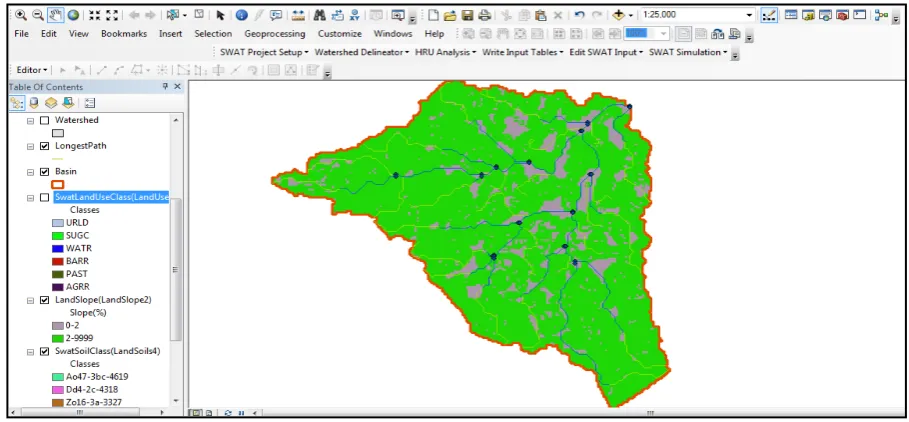The height and width of the screenshot is (422, 909).
Task: Open the TOC Options icon
Action: (89, 103)
